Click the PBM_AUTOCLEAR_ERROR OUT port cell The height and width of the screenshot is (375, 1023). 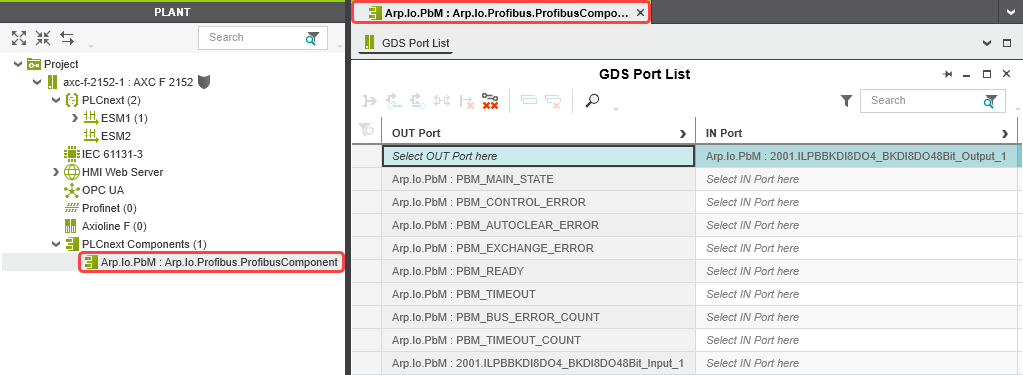click(538, 225)
